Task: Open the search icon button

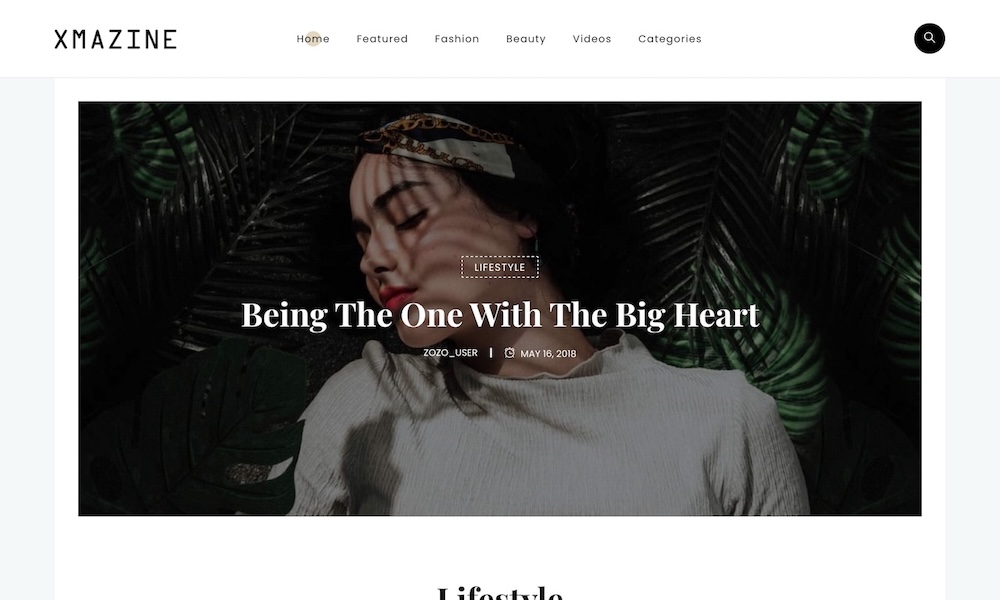Action: coord(929,38)
